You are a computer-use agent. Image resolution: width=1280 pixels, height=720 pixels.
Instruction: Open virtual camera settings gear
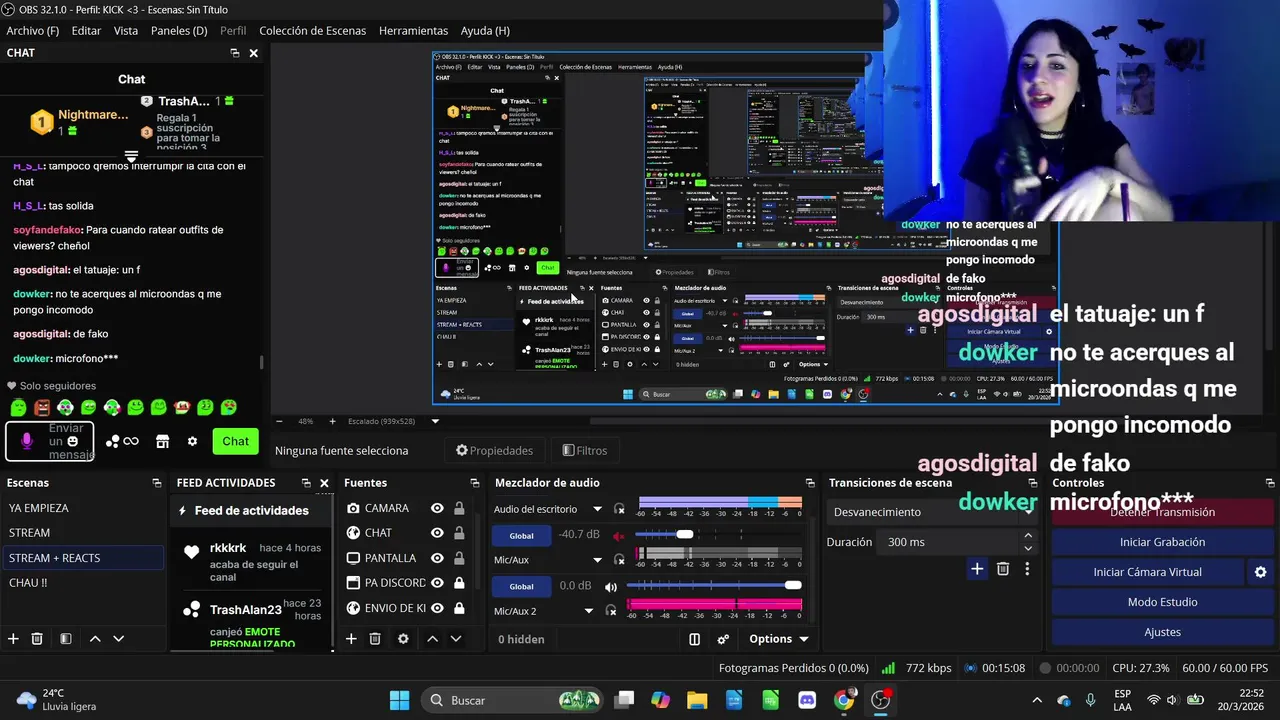click(x=1260, y=572)
